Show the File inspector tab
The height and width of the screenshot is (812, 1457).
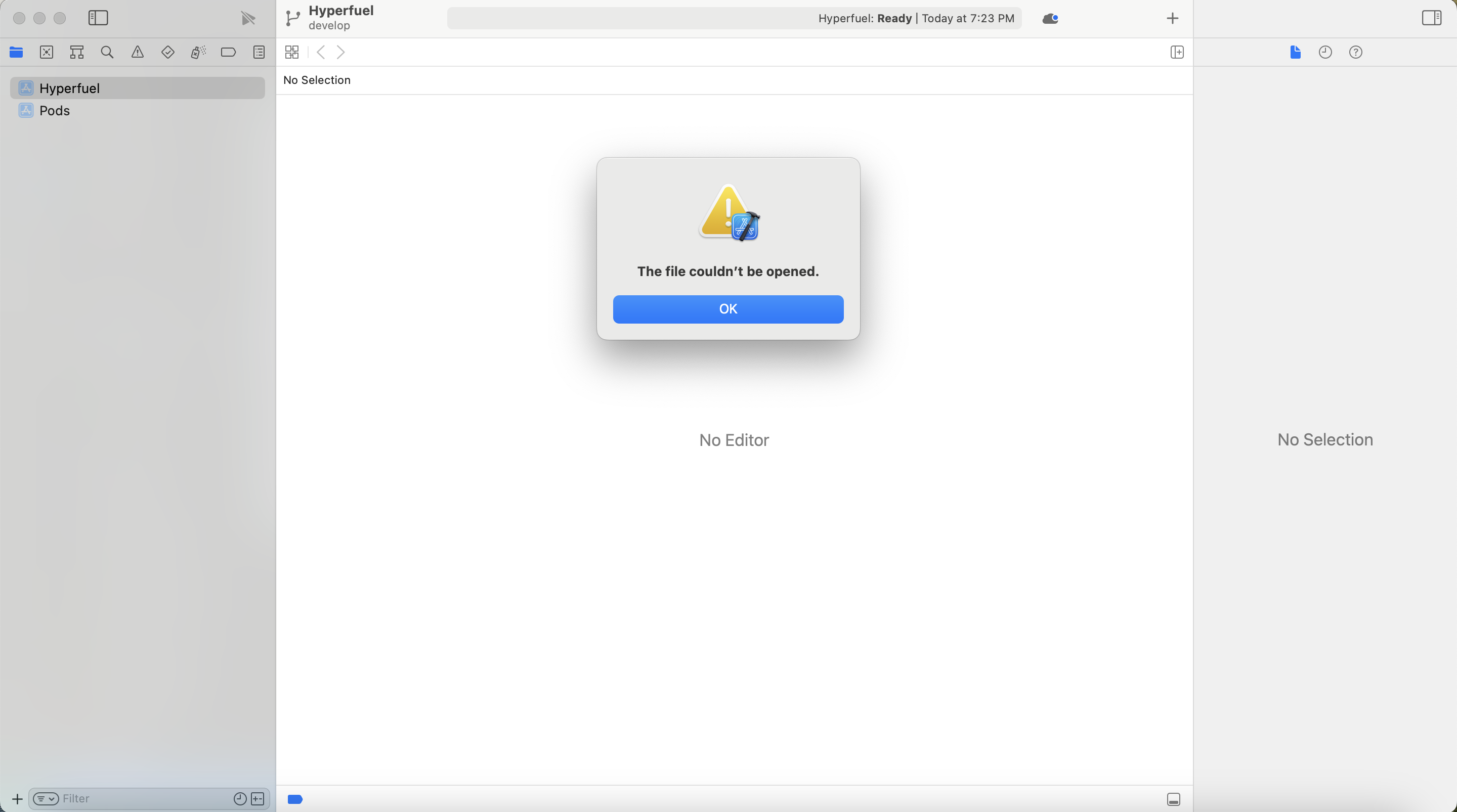tap(1295, 53)
